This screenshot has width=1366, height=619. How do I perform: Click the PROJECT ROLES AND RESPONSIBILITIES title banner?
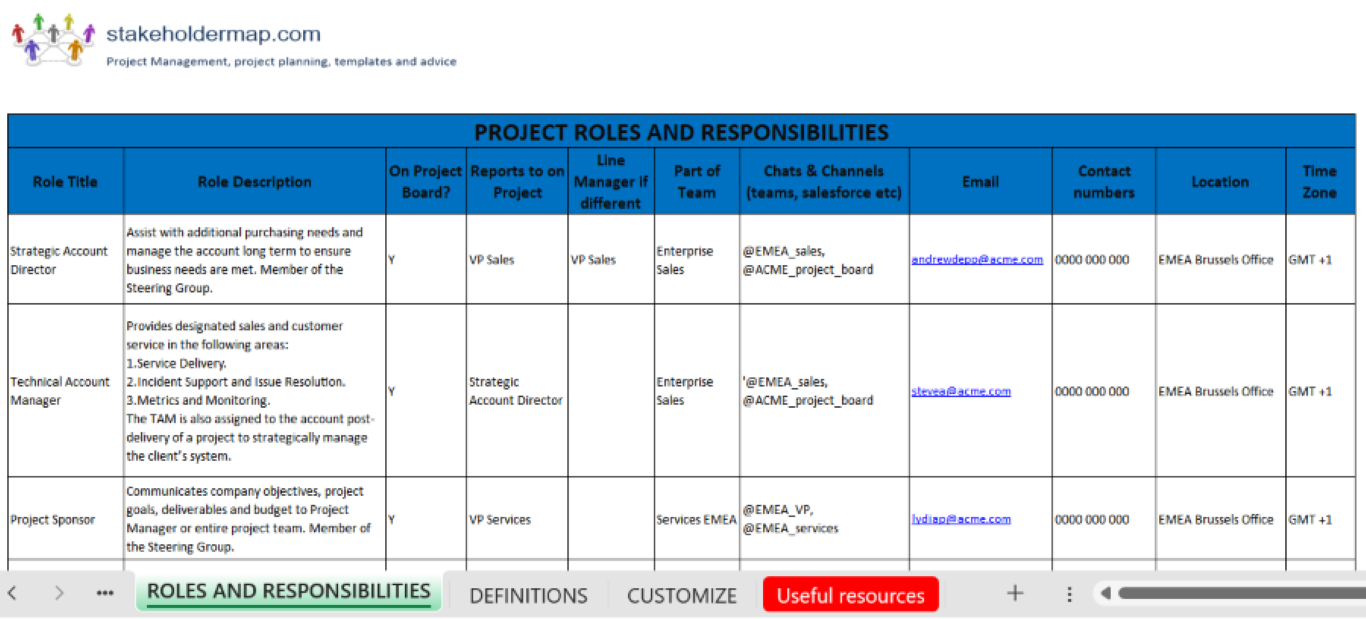(683, 131)
